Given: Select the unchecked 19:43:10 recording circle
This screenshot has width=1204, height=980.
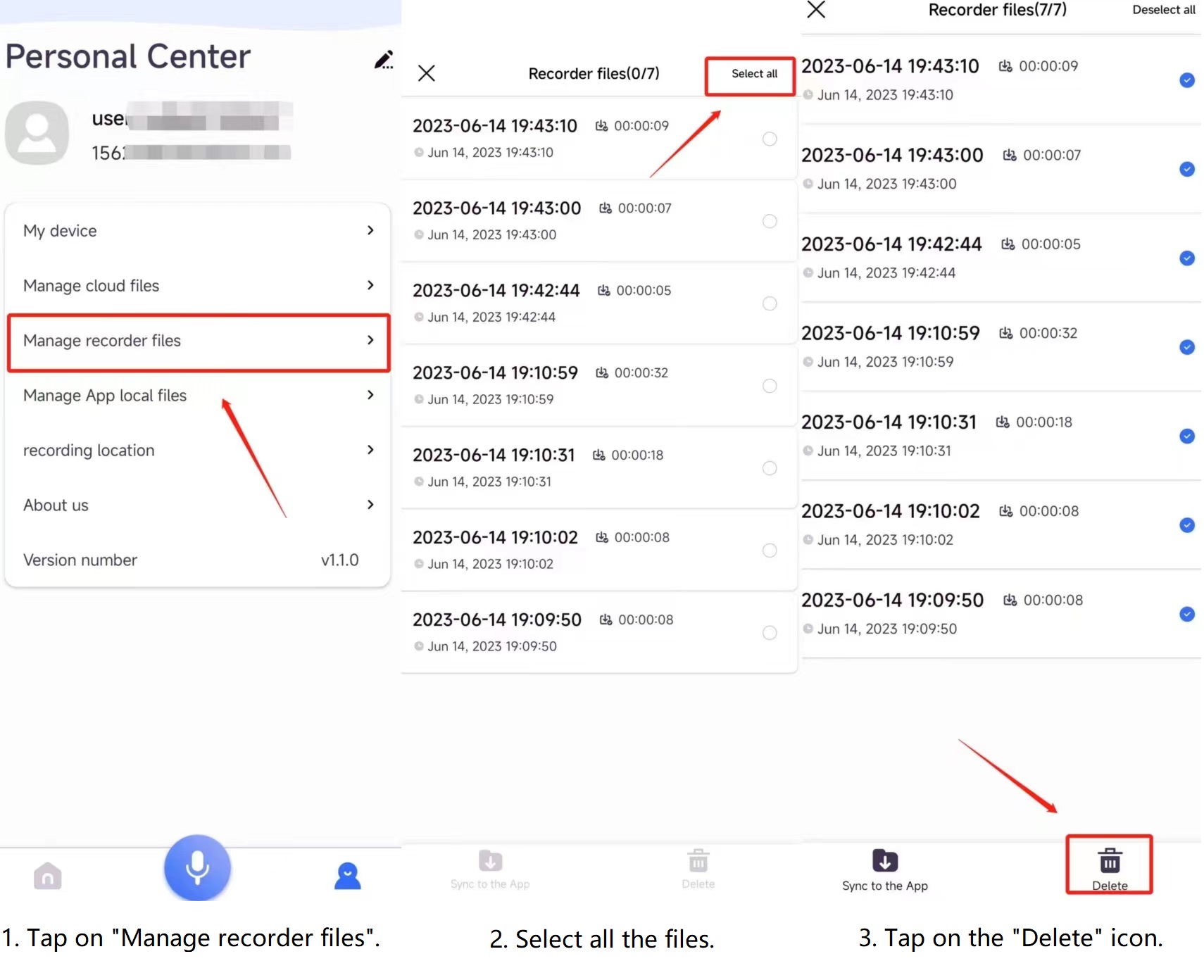Looking at the screenshot, I should 770,139.
